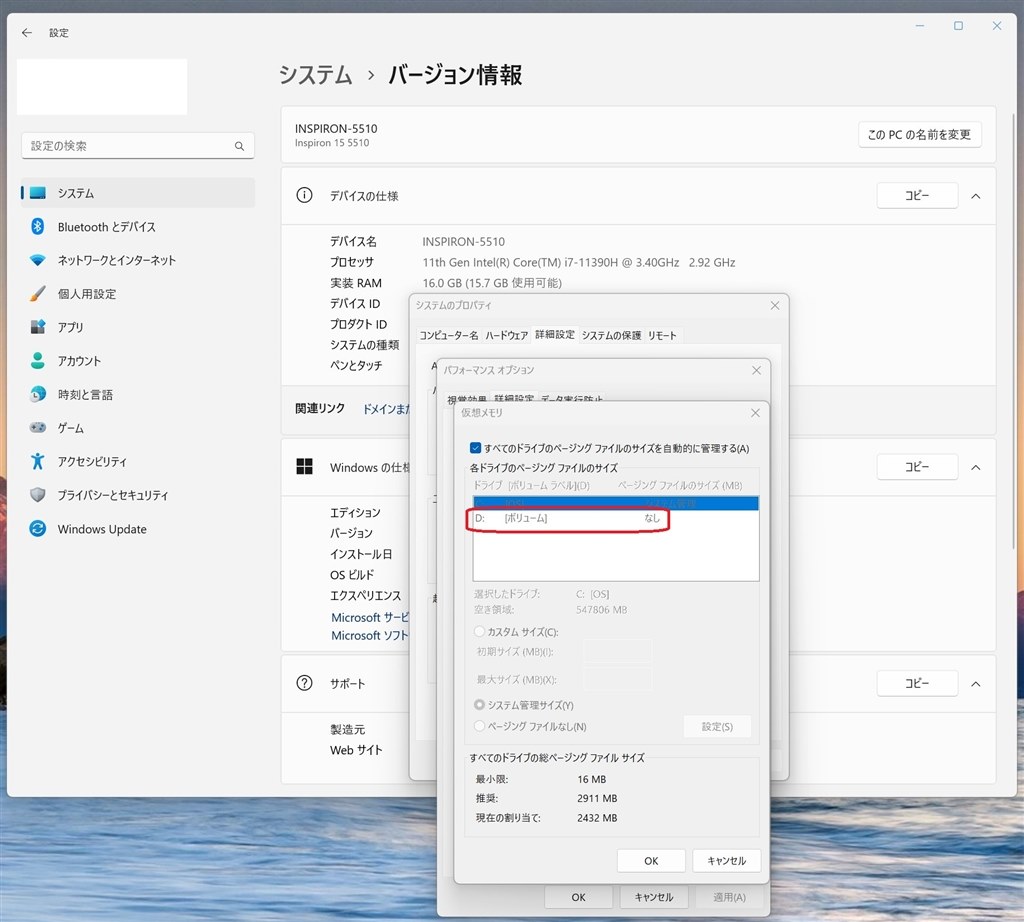This screenshot has width=1024, height=922.
Task: Collapse the デバイスの仕様 section chevron
Action: pos(976,196)
